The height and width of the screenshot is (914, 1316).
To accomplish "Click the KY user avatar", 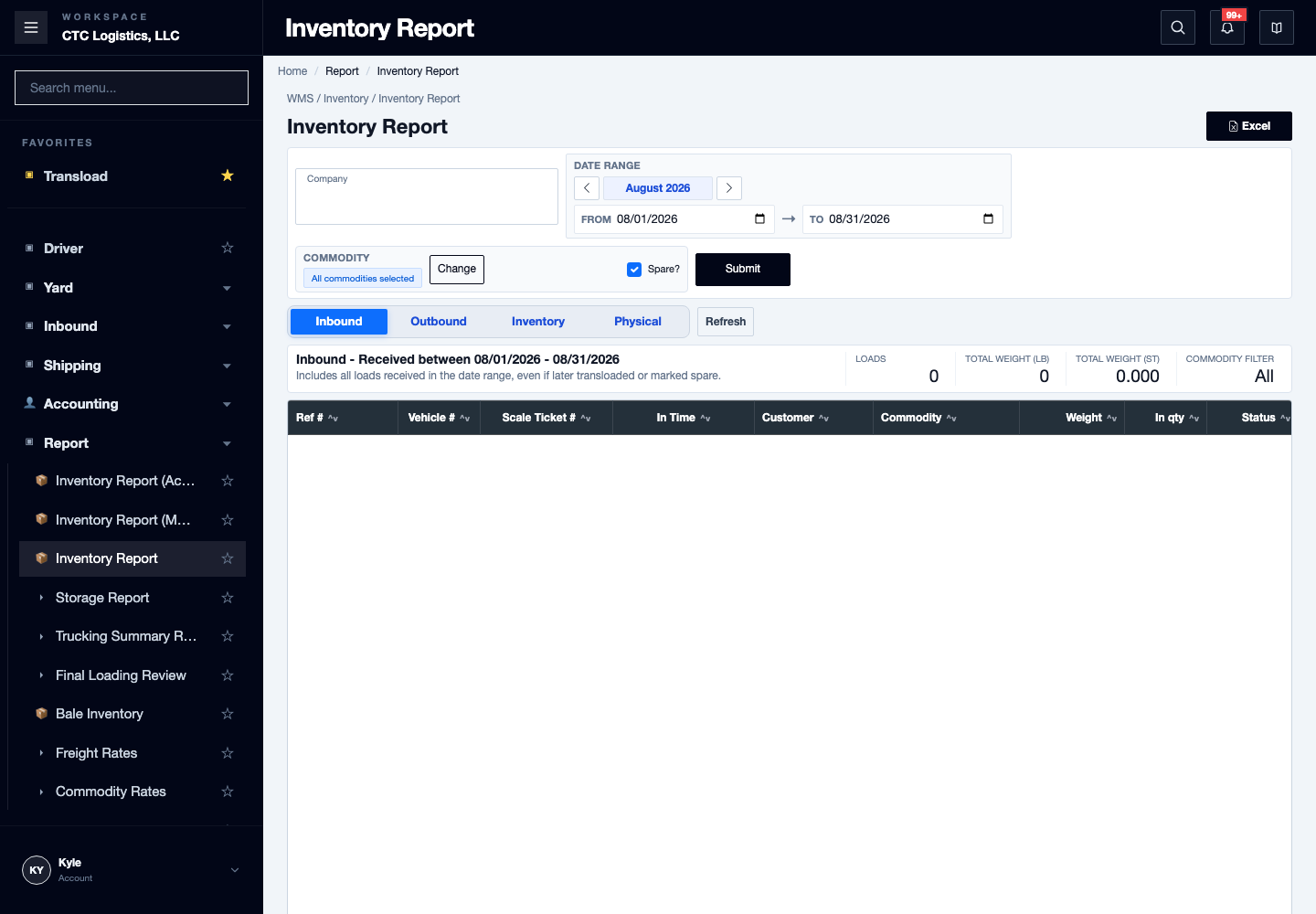I will (x=37, y=870).
